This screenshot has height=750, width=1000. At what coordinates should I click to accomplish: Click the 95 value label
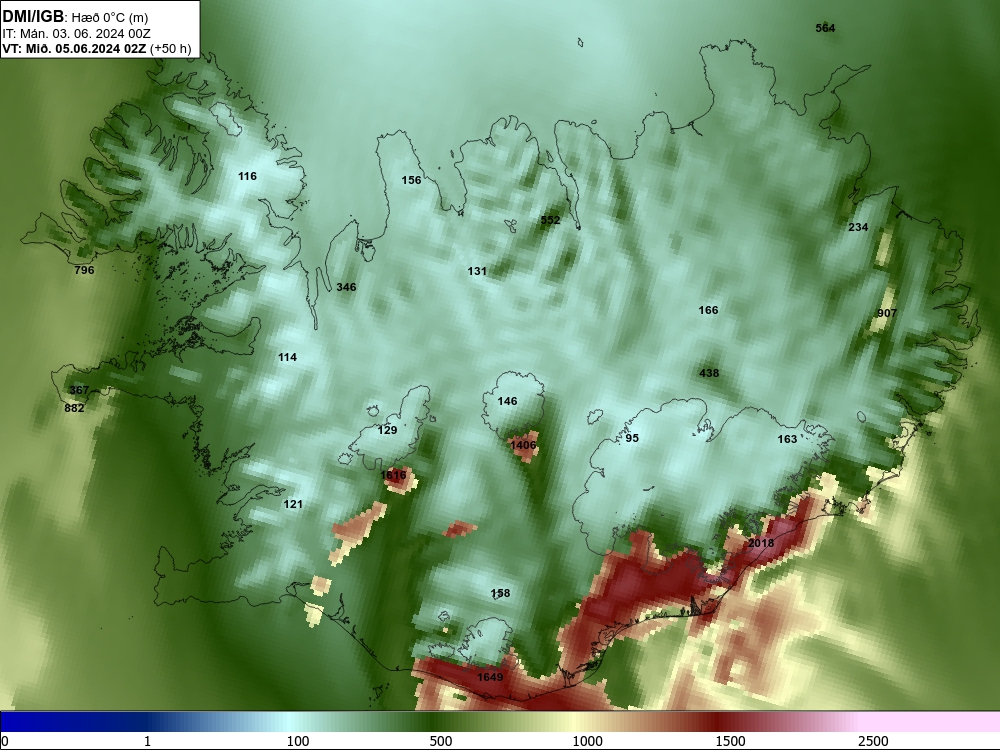click(632, 438)
